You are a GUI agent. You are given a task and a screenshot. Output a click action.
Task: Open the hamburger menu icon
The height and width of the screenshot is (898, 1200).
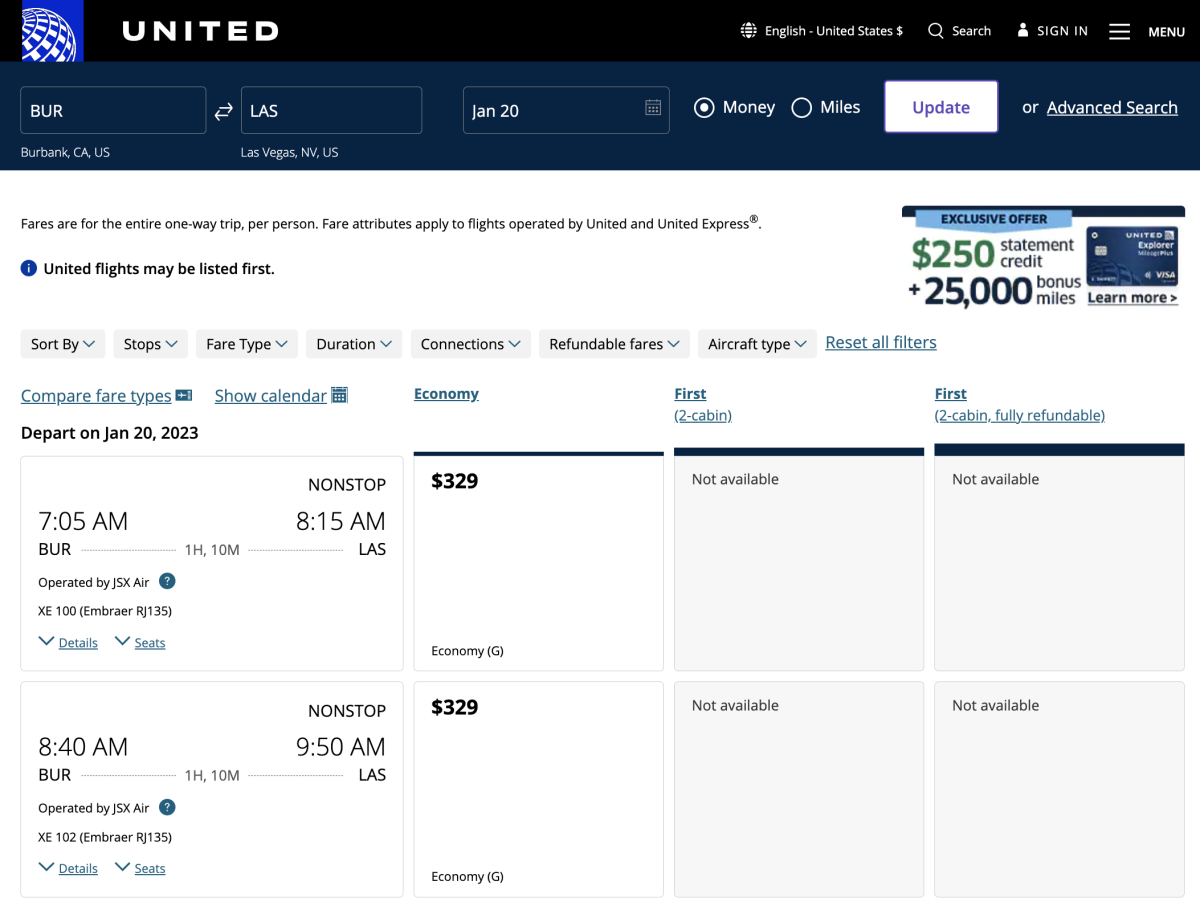[x=1119, y=32]
